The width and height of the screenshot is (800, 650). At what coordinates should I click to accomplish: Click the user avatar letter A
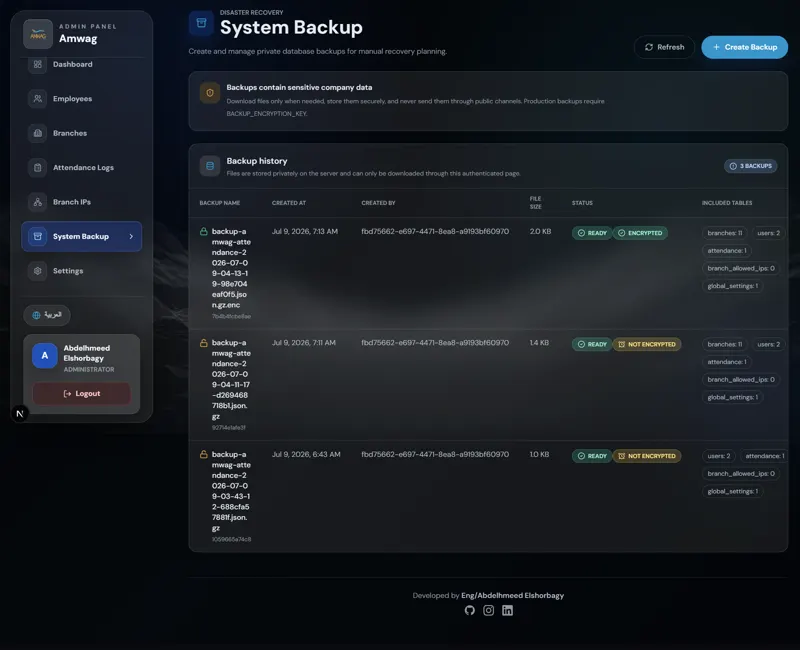(x=44, y=356)
